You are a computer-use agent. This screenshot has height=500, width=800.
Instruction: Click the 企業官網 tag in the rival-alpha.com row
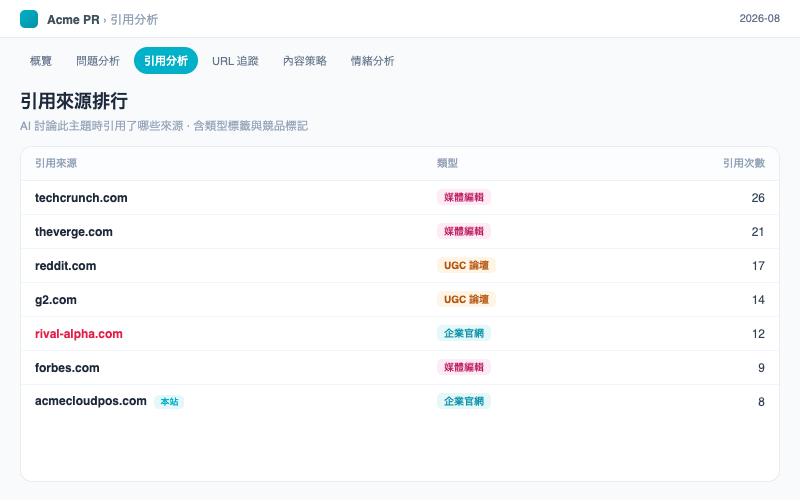coord(464,333)
